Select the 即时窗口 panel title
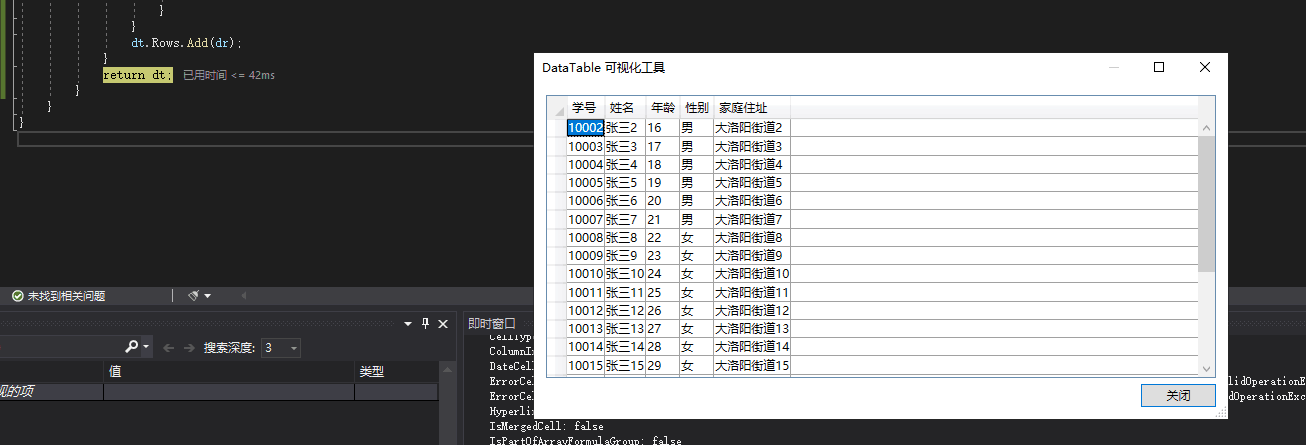 491,323
